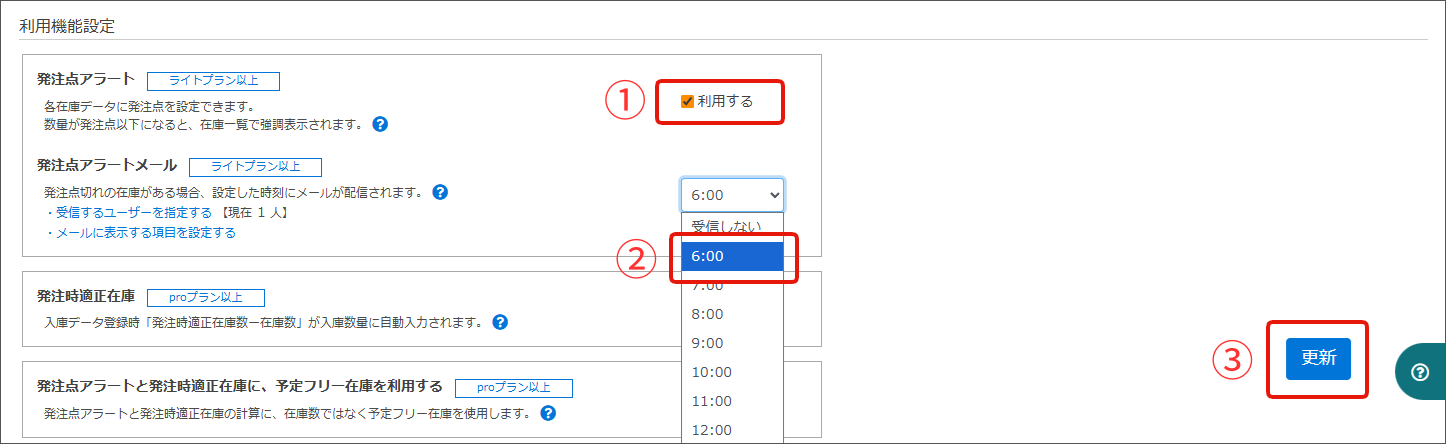Choose 8:00 from the time list
Viewport: 1446px width, 444px height.
(x=732, y=314)
